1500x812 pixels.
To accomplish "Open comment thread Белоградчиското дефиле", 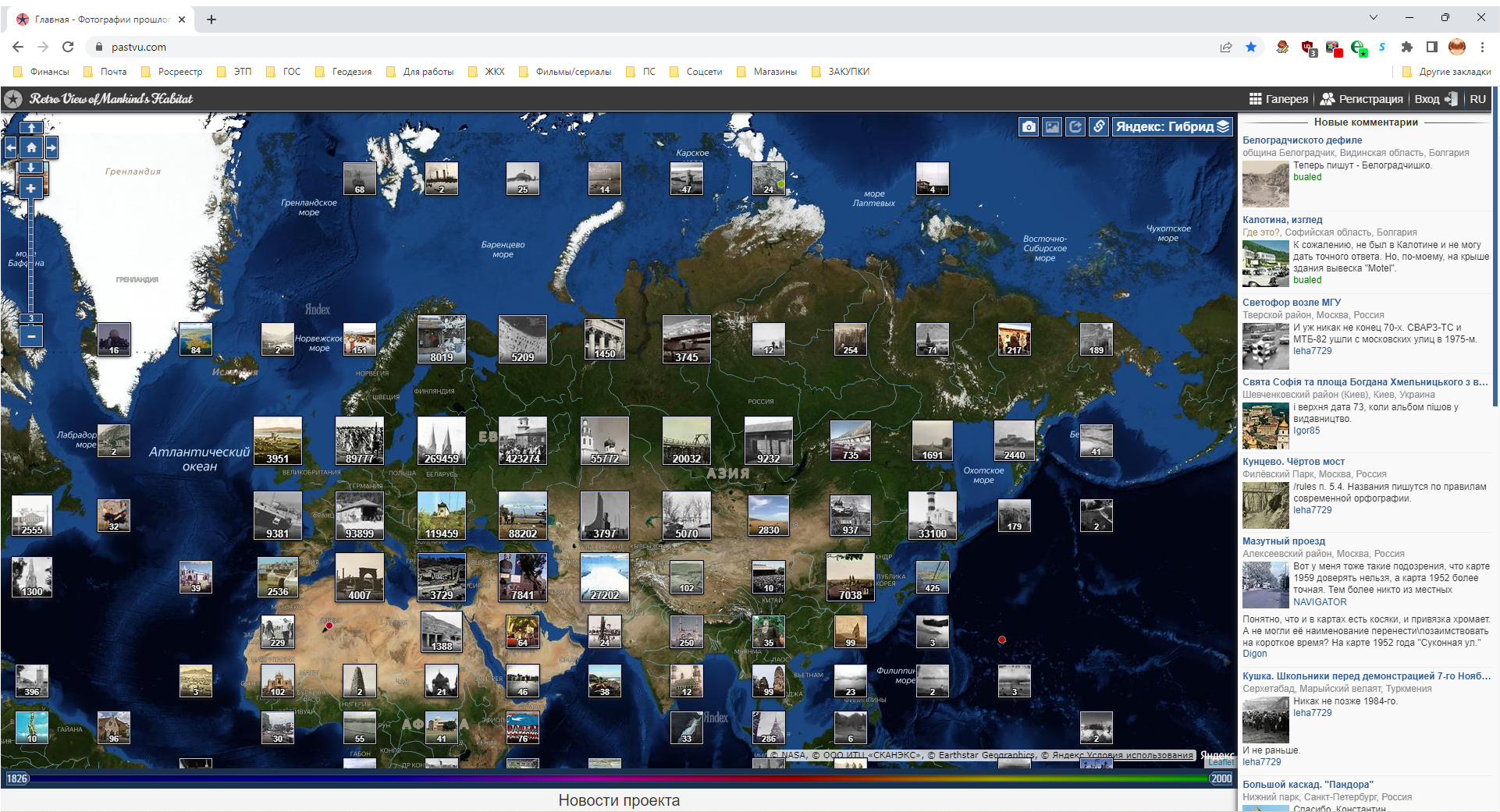I will 1302,140.
